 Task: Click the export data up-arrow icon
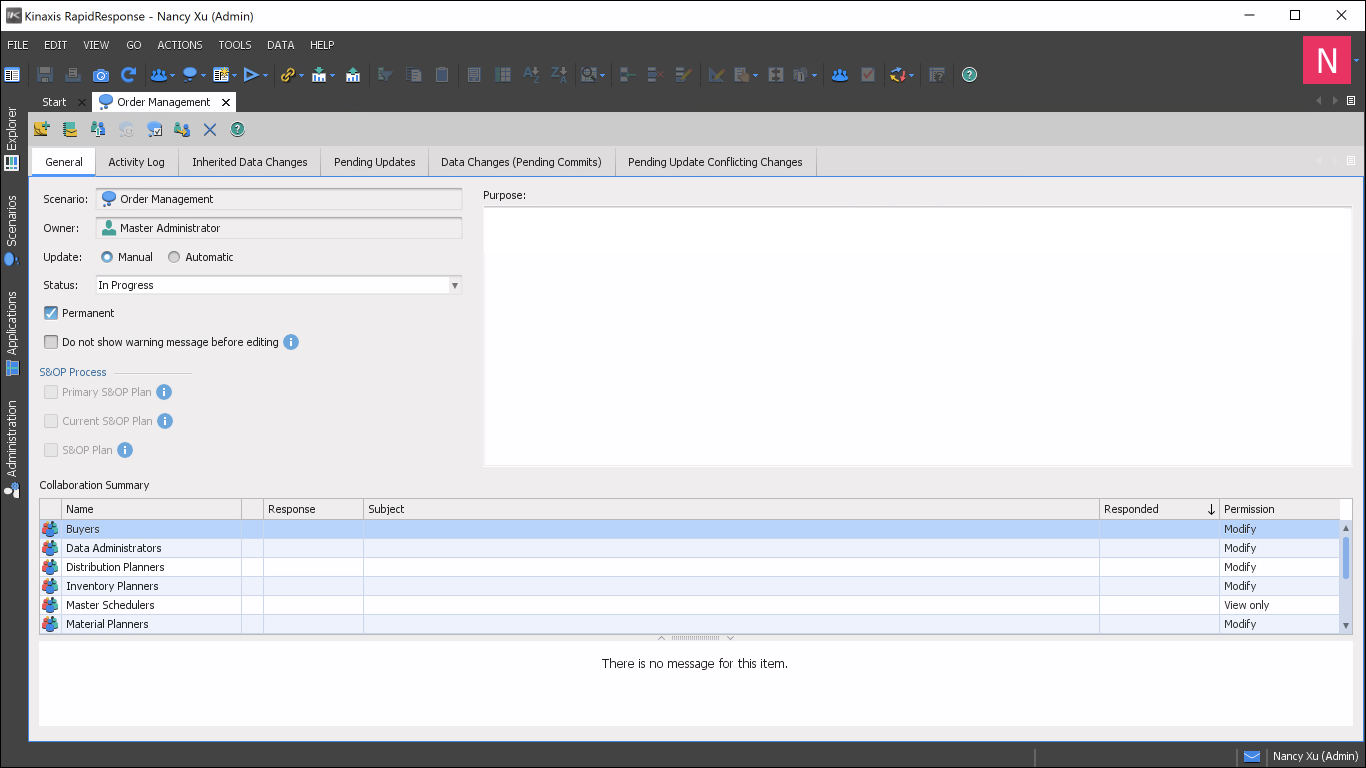pyautogui.click(x=353, y=75)
